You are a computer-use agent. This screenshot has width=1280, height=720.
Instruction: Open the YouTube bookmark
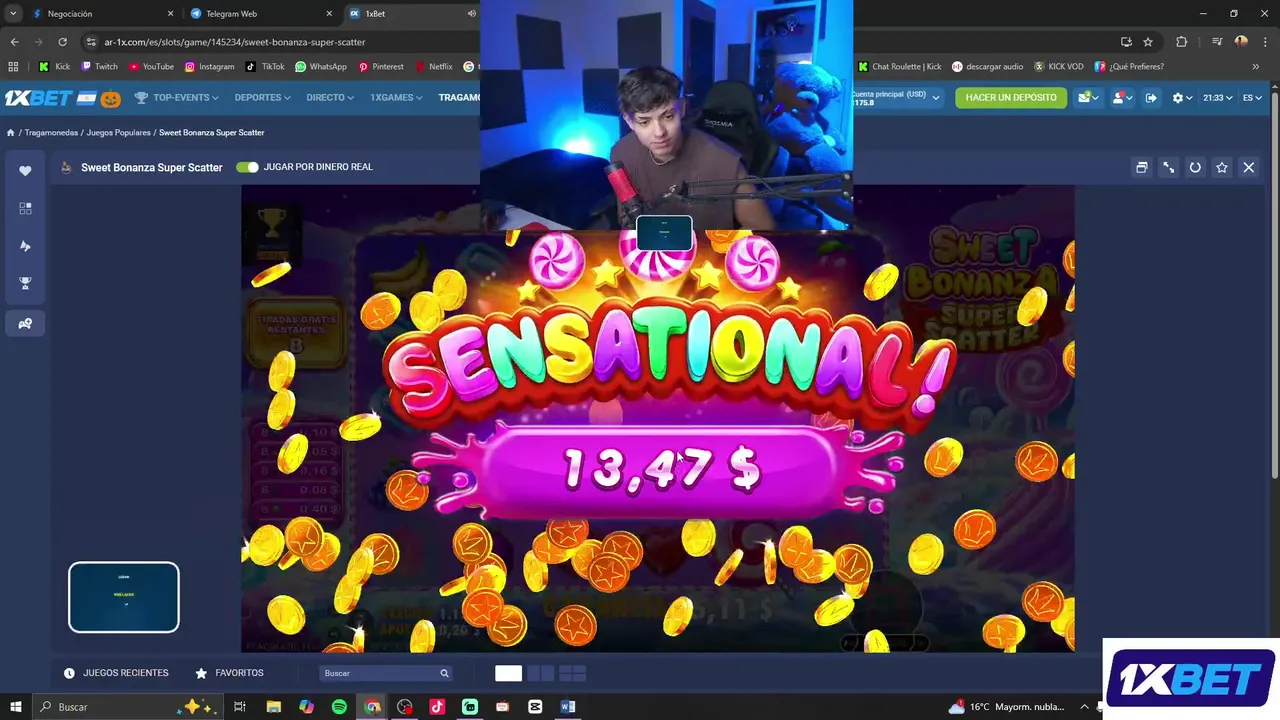pyautogui.click(x=151, y=67)
